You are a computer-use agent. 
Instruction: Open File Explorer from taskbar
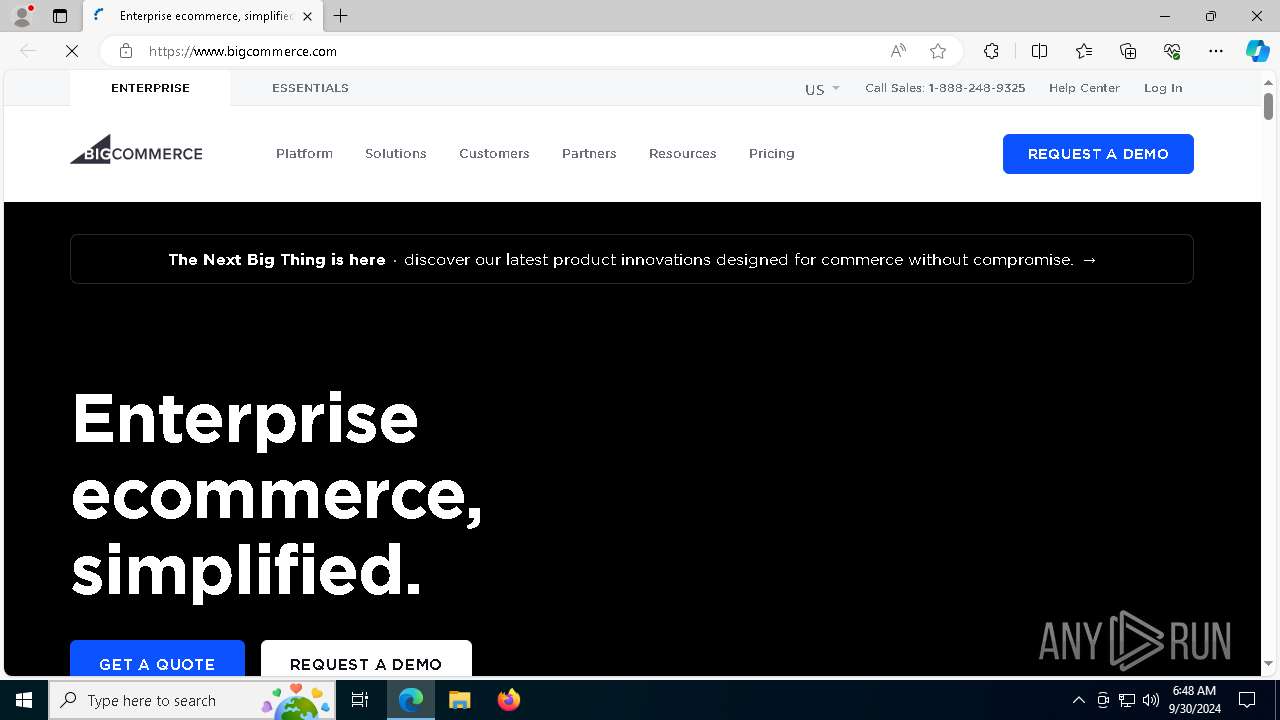[459, 700]
